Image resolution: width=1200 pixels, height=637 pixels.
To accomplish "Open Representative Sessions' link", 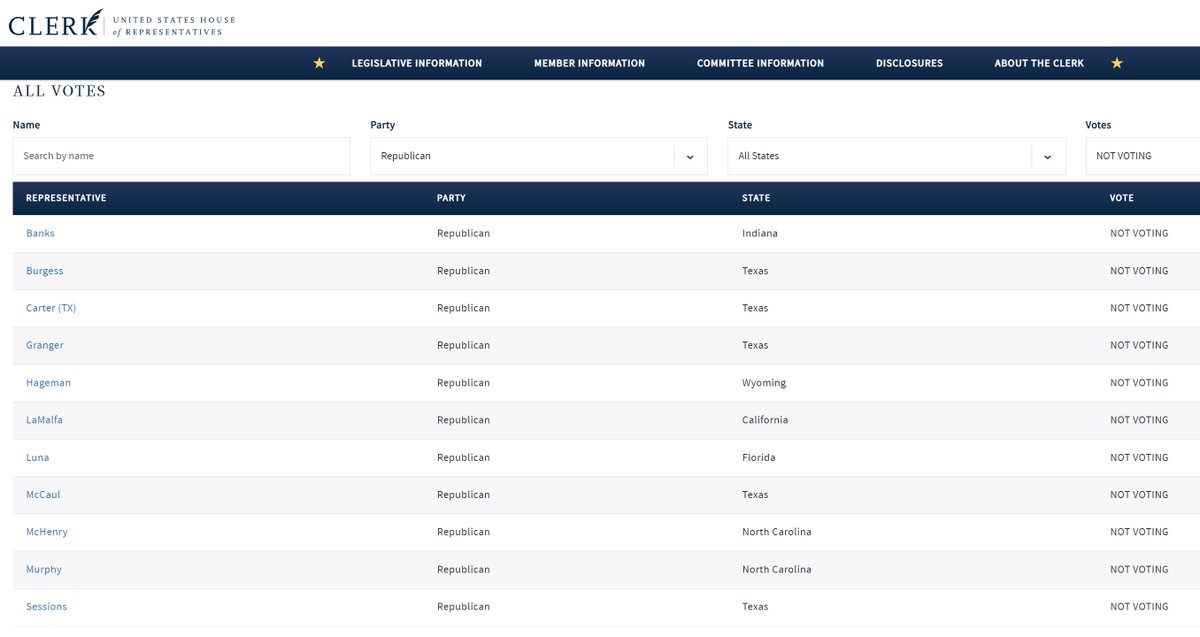I will [x=46, y=607].
